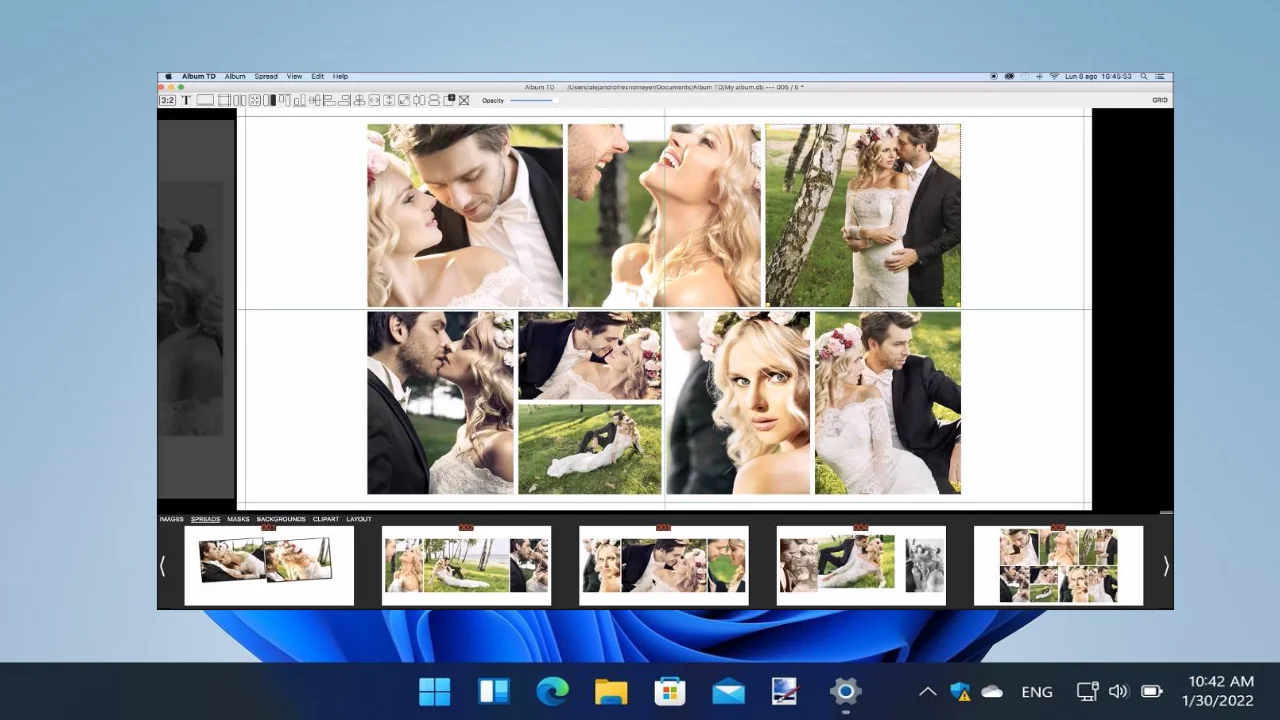This screenshot has height=720, width=1280.
Task: Click the diagonal arrow expand icon
Action: point(404,100)
